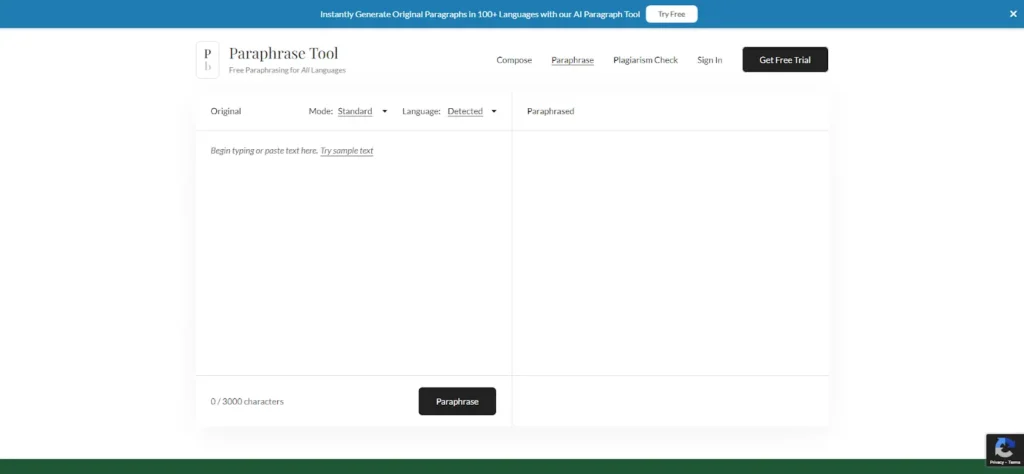
Task: Click inside the Paraphrased output pane
Action: click(670, 250)
